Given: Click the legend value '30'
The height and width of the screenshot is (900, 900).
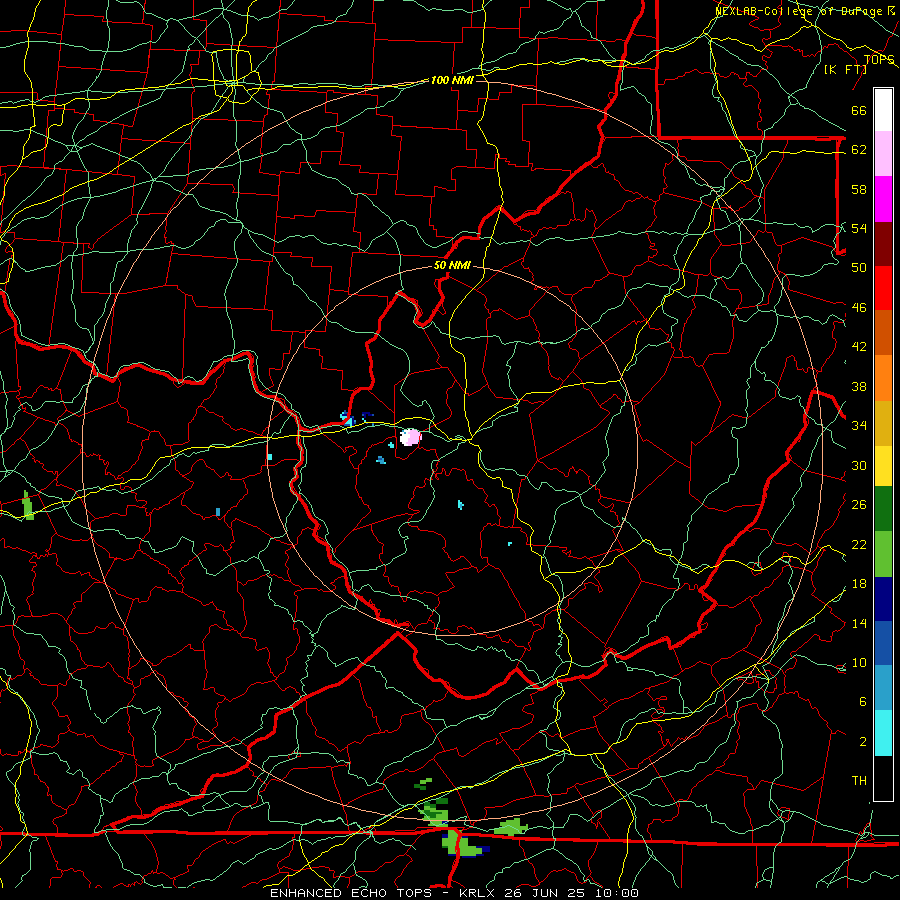Looking at the screenshot, I should 859,465.
